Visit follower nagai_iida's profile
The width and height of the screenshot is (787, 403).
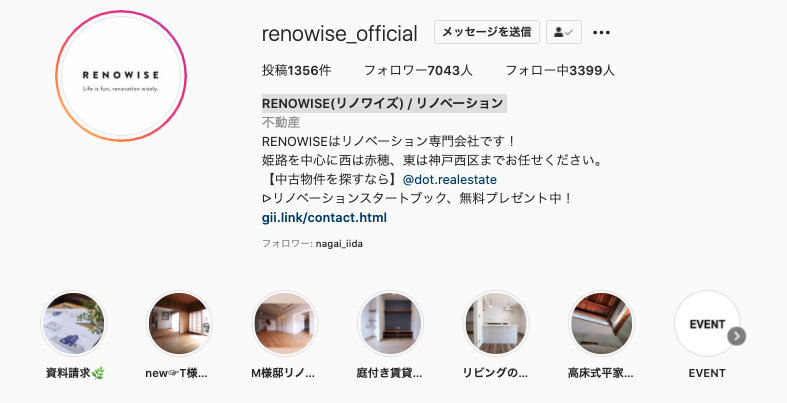(339, 244)
